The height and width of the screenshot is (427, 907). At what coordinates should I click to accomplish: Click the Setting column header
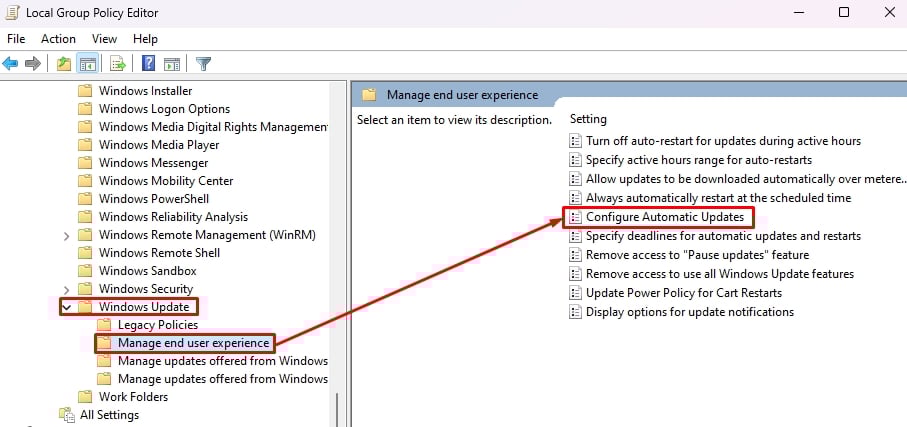point(588,119)
